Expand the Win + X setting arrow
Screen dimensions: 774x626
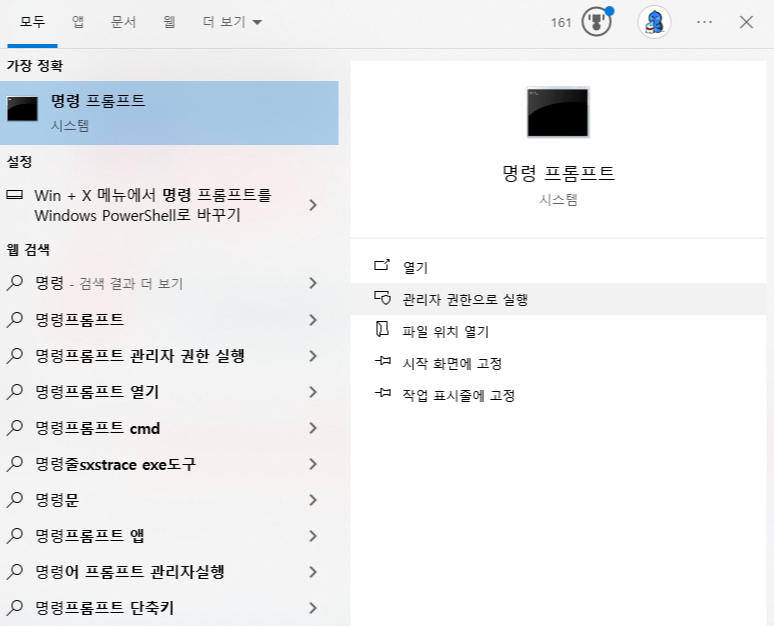pyautogui.click(x=313, y=205)
